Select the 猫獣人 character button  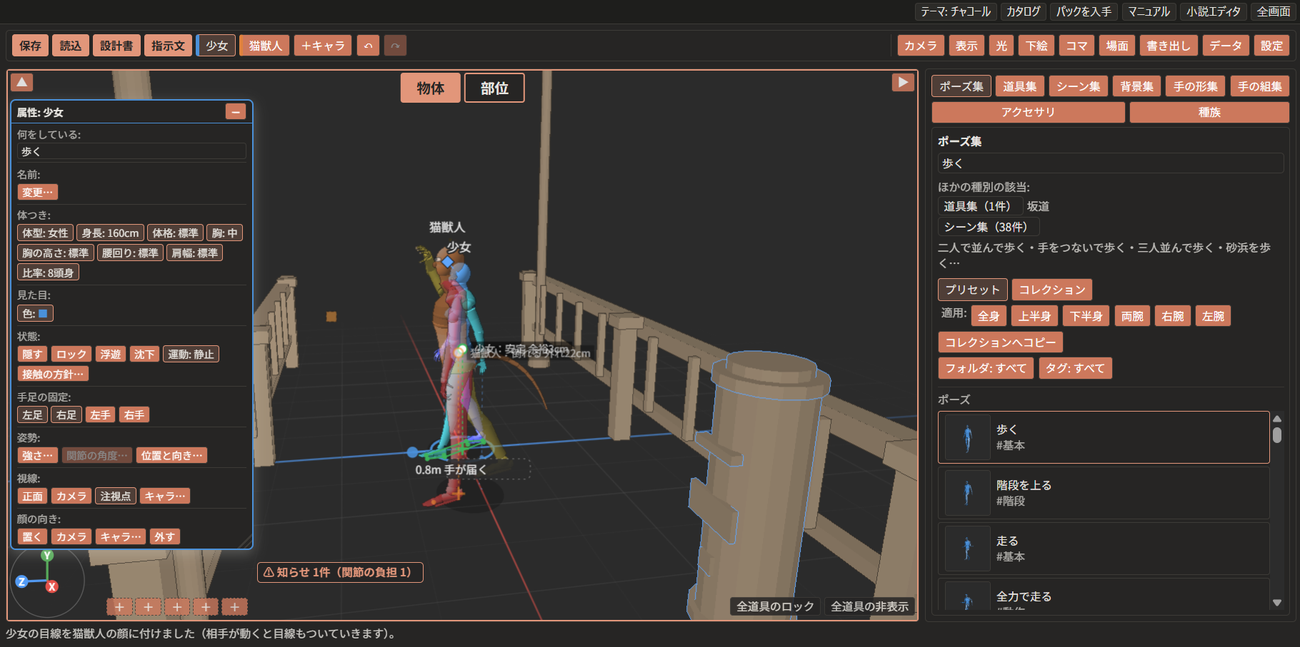[265, 46]
